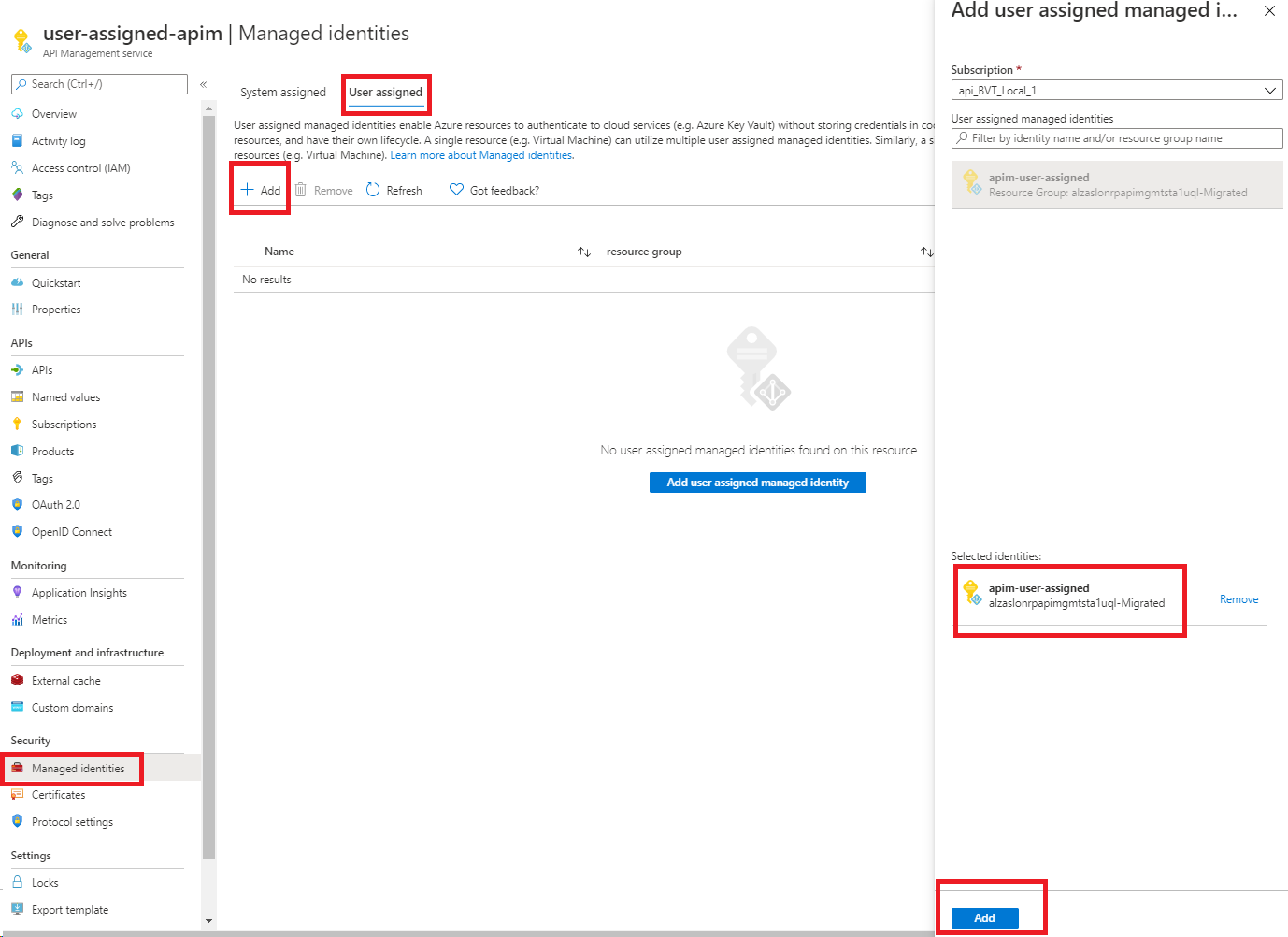Click the Quickstart cloud icon
Image resolution: width=1288 pixels, height=937 pixels.
(17, 282)
